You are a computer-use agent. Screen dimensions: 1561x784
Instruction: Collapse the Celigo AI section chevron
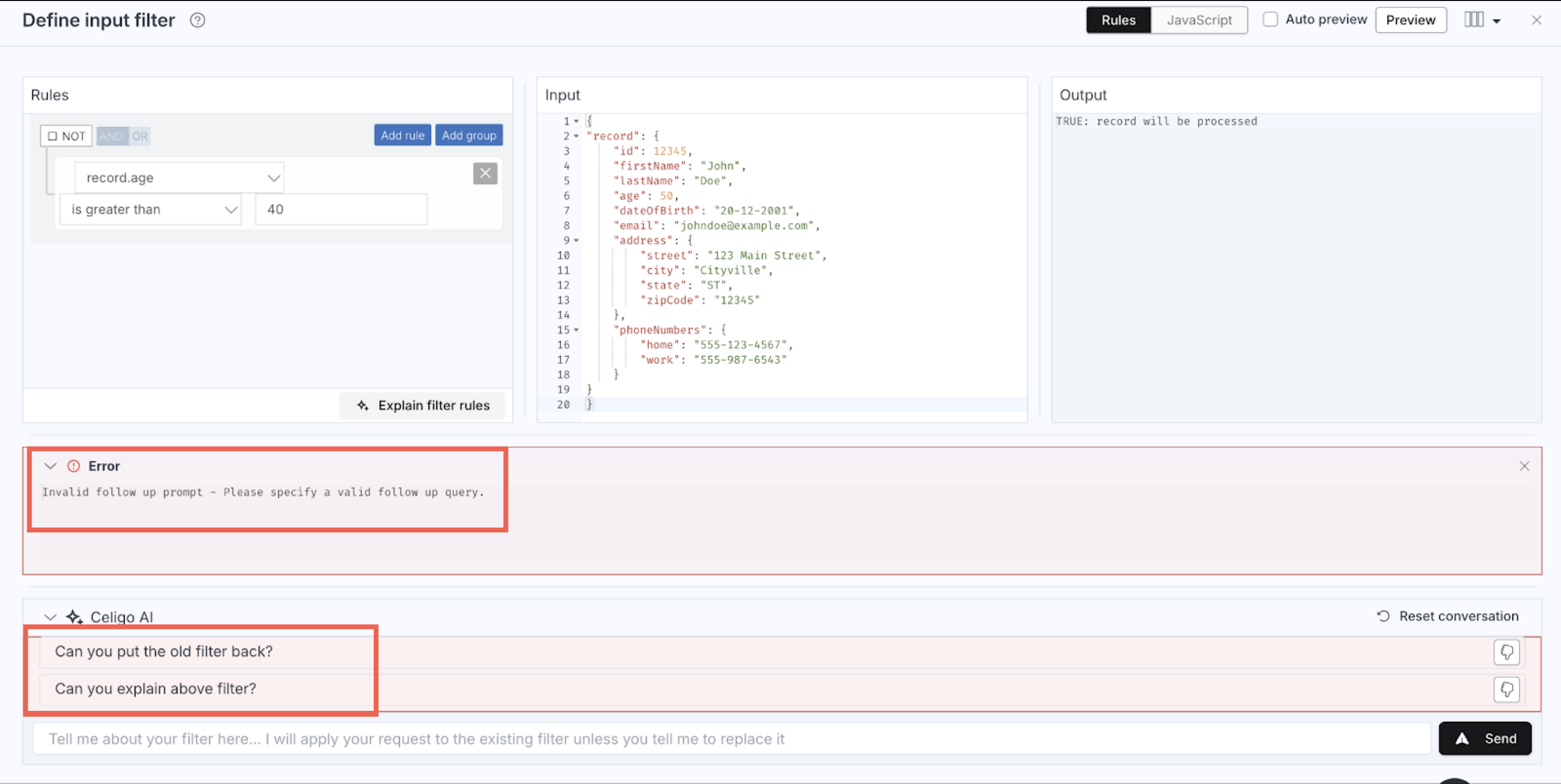click(x=50, y=617)
